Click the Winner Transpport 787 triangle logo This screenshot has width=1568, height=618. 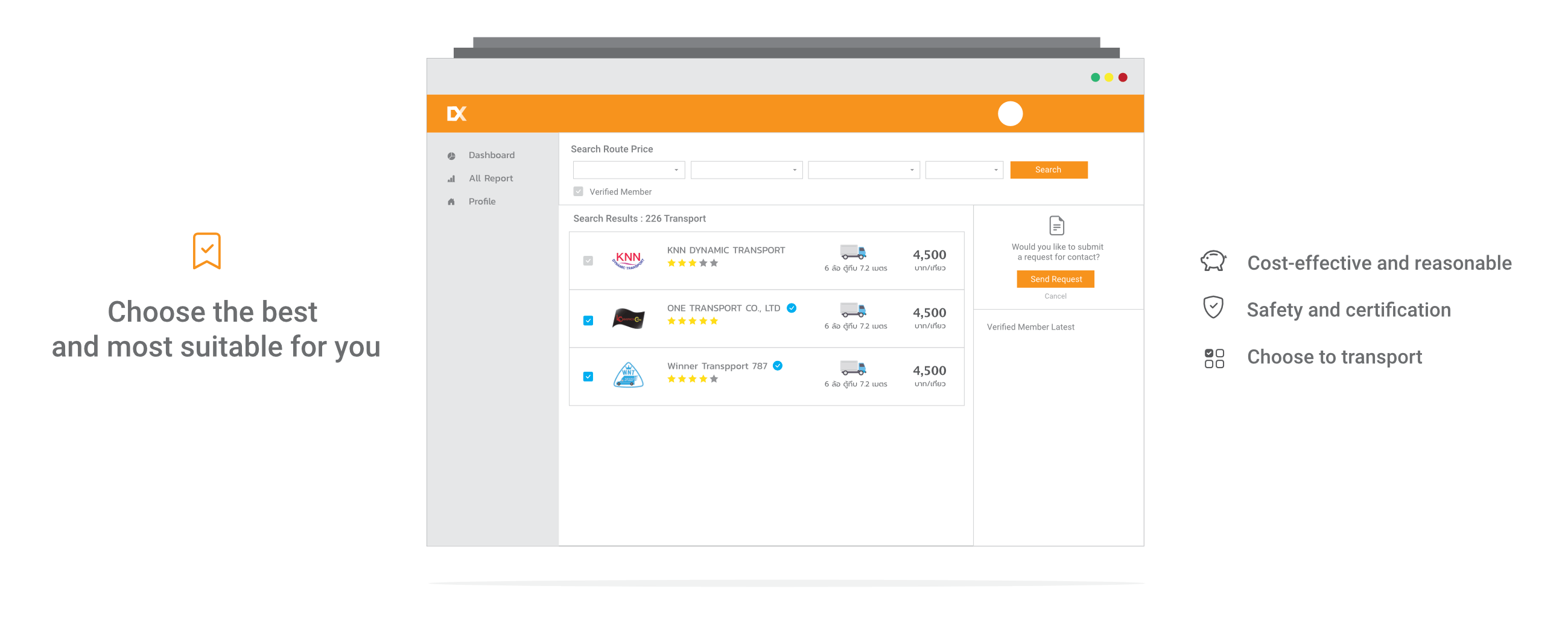pos(627,375)
